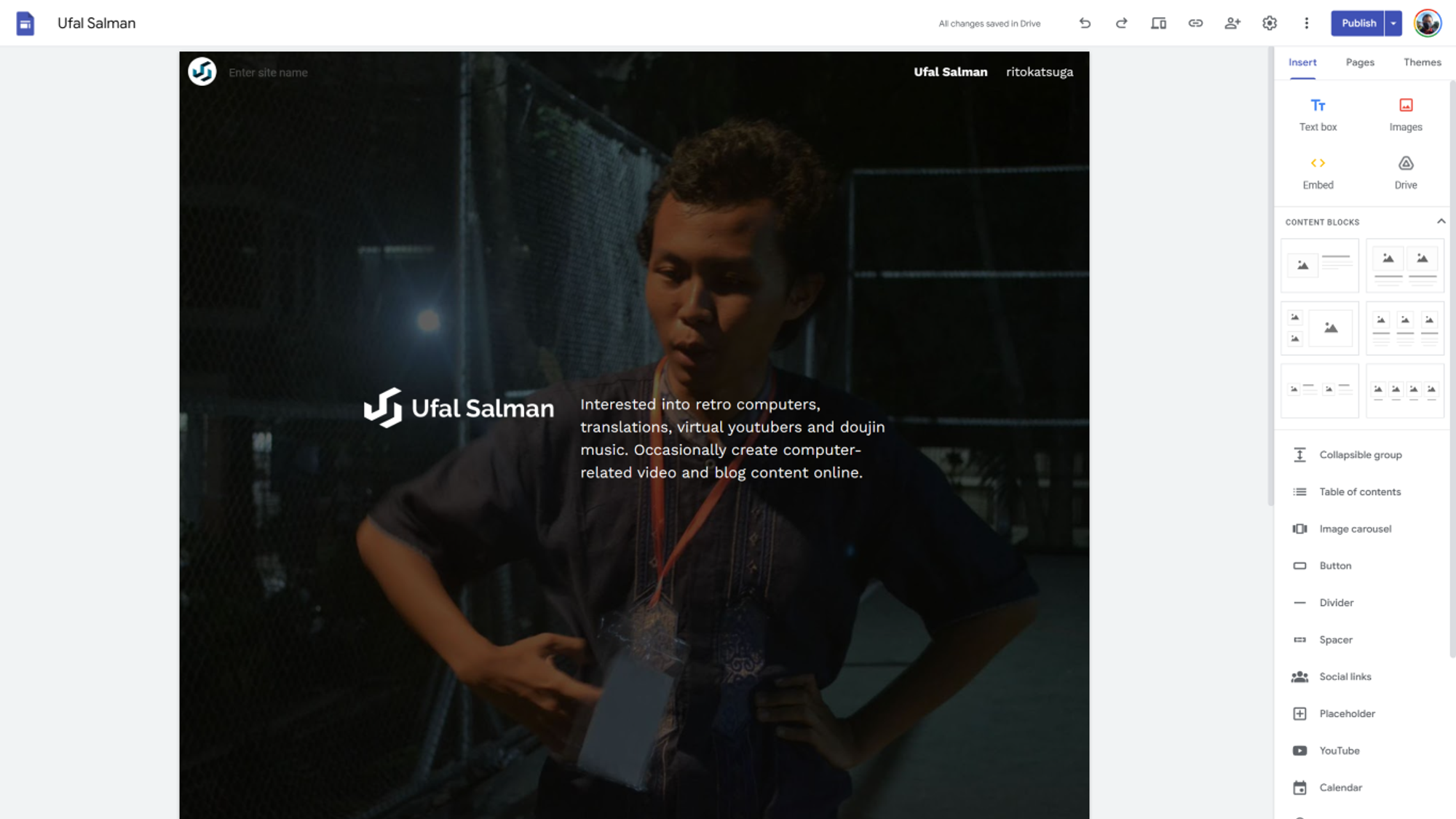
Task: Pick the two image-text pairs block
Action: coord(1319,391)
